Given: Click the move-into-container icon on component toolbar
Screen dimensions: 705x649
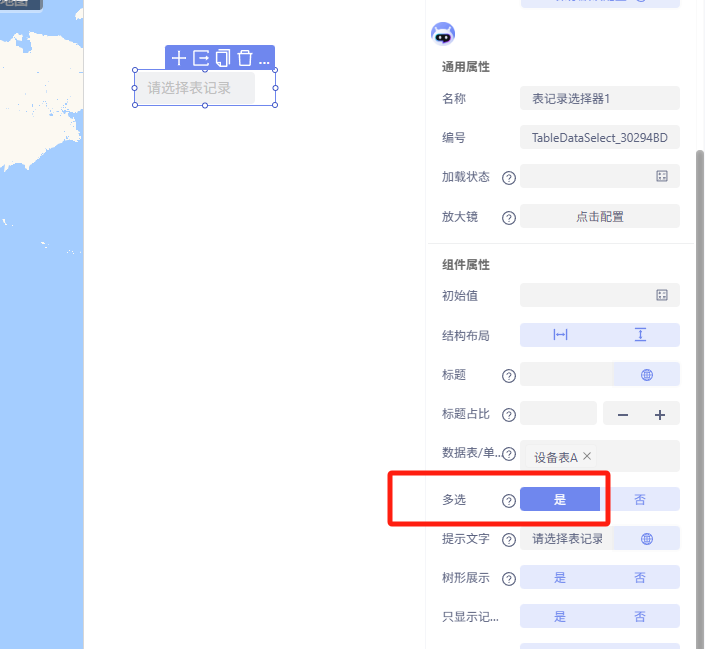Looking at the screenshot, I should tap(201, 58).
